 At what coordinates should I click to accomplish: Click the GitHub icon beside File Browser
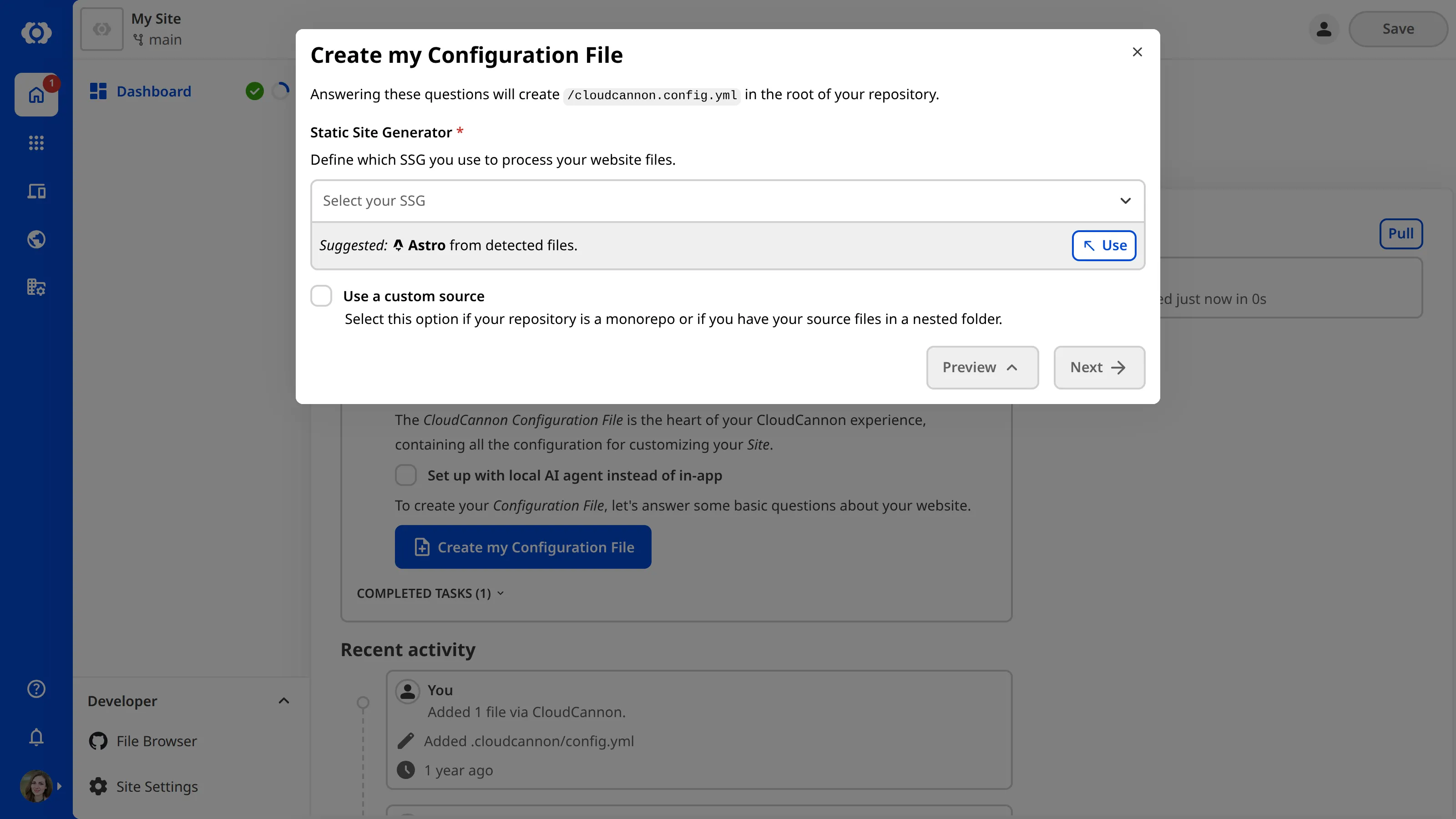pyautogui.click(x=98, y=741)
